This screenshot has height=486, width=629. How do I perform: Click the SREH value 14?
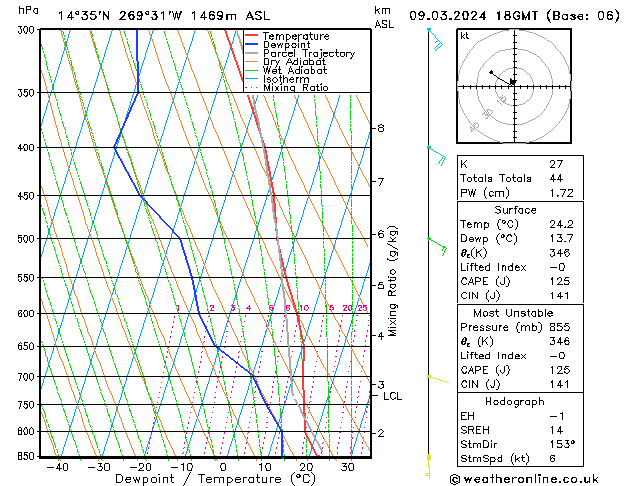556,430
